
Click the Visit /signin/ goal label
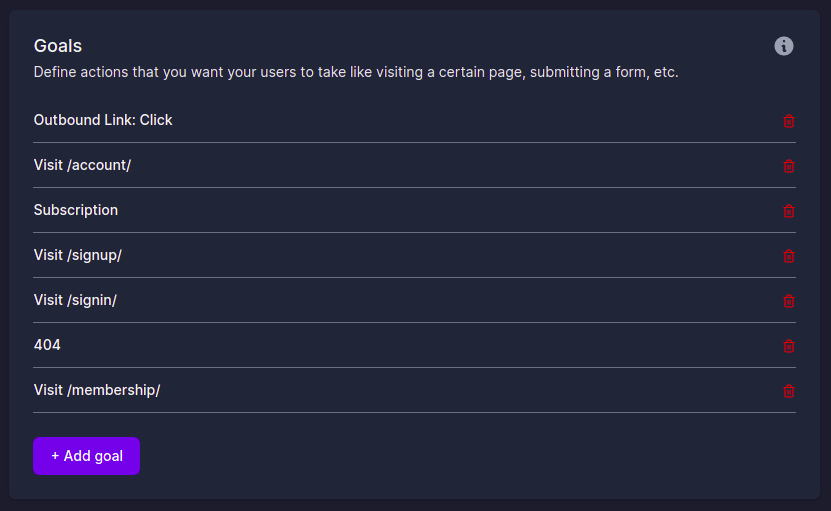point(75,301)
